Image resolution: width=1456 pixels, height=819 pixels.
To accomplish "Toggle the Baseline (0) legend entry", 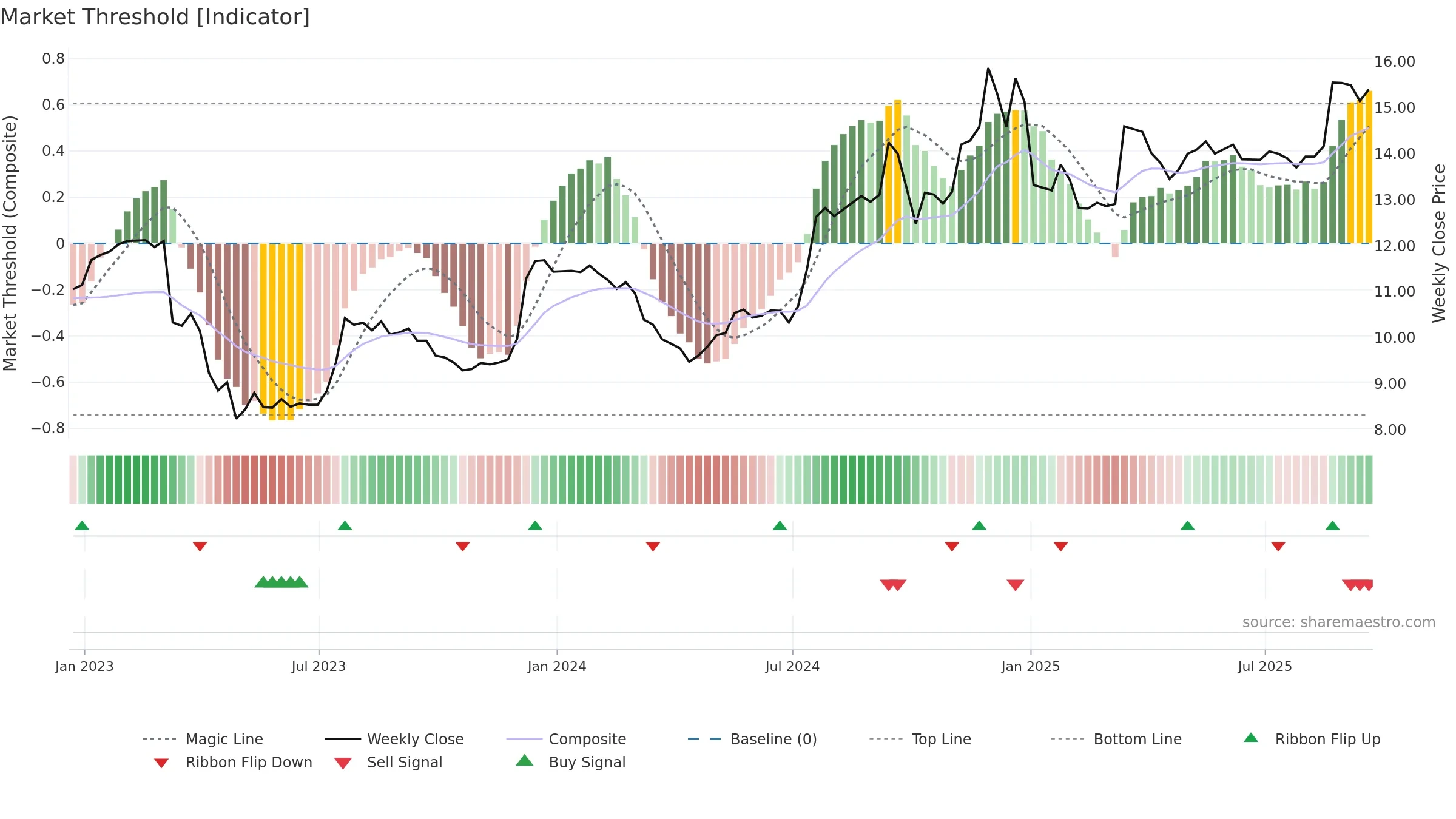I will [x=752, y=739].
